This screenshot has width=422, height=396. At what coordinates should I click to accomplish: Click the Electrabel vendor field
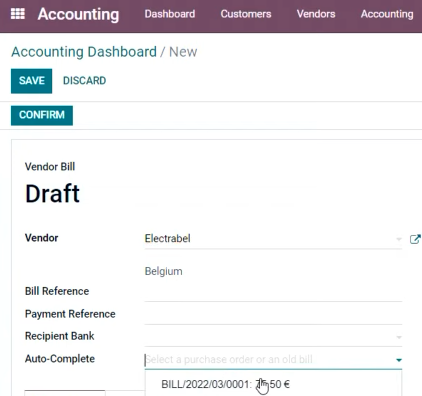click(269, 239)
